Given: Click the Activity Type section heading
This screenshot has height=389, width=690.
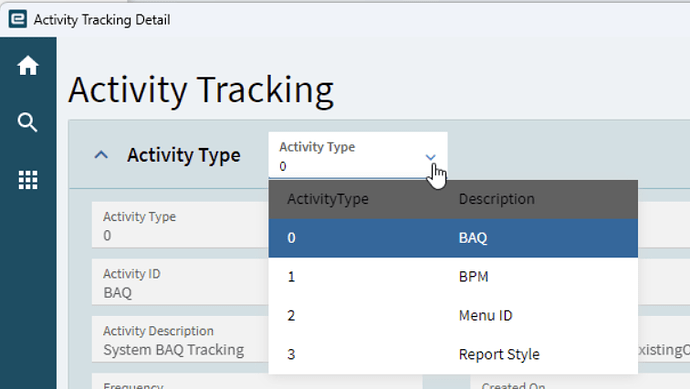Looking at the screenshot, I should [x=184, y=155].
